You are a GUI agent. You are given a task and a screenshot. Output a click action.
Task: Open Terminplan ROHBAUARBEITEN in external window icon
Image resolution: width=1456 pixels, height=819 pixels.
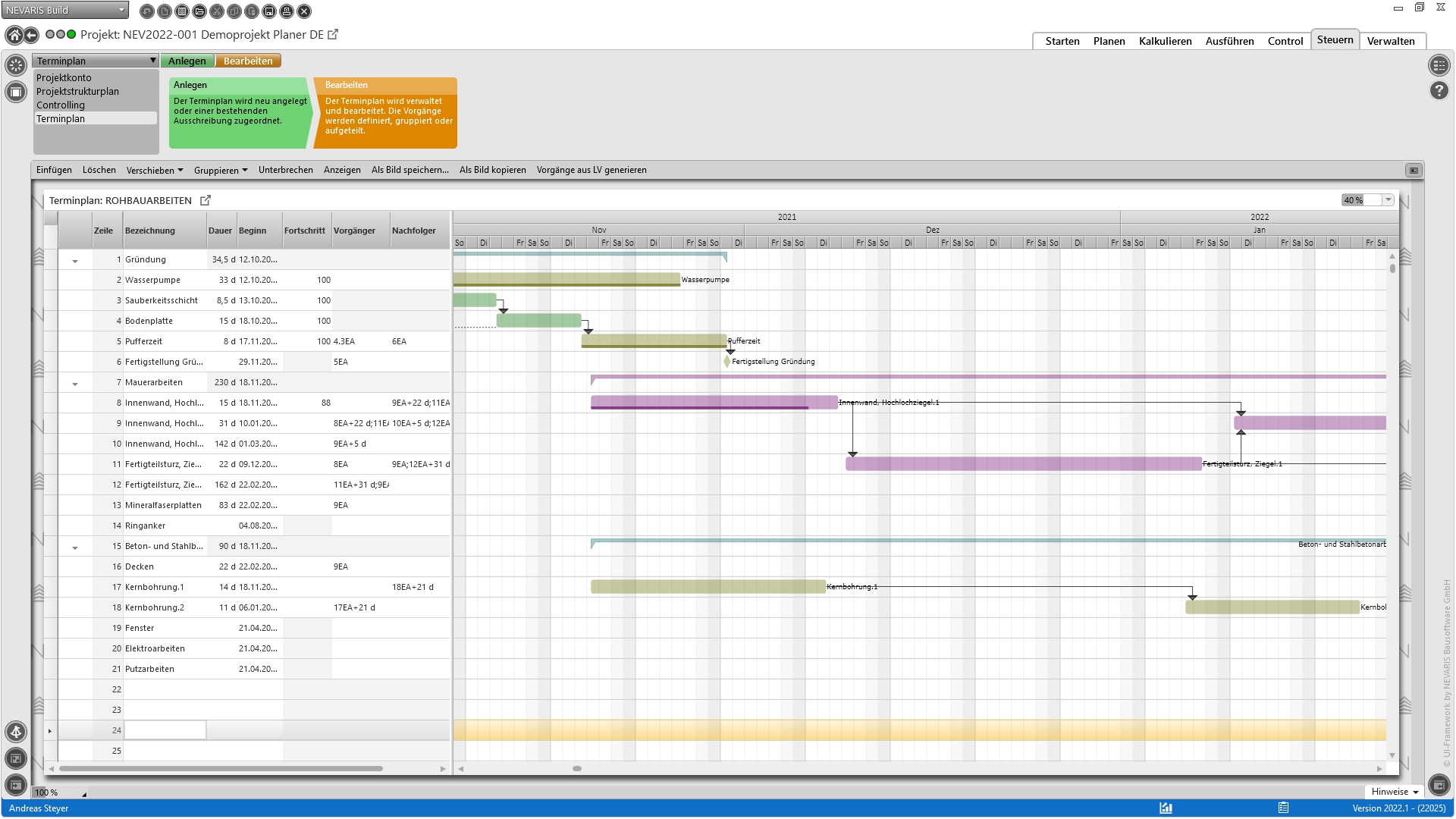(206, 201)
